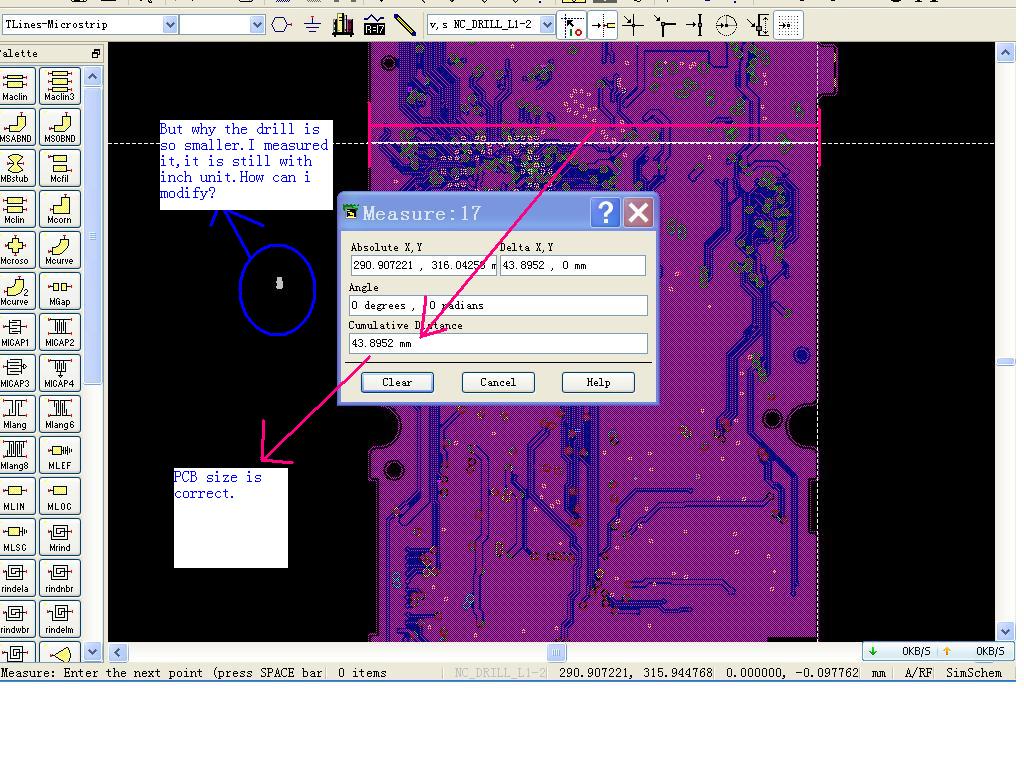This screenshot has height=768, width=1024.
Task: Close the Measure dialog
Action: [638, 212]
